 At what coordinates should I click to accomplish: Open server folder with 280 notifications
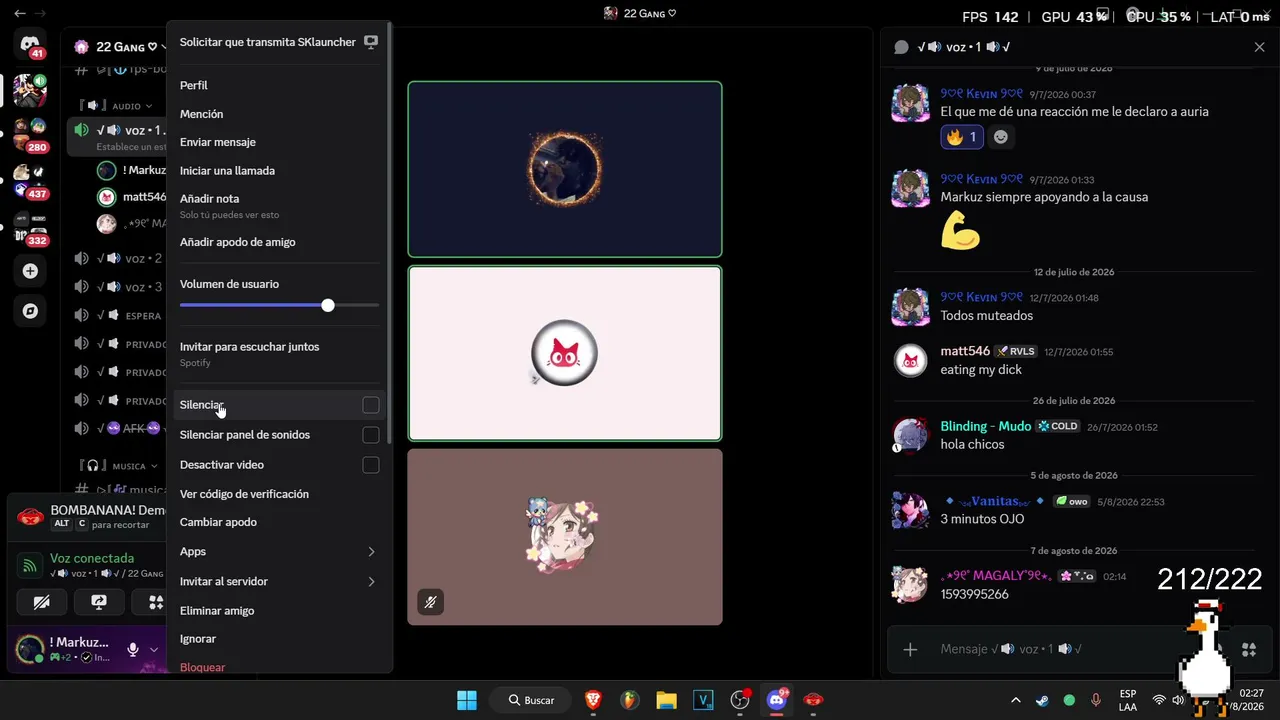pos(30,134)
